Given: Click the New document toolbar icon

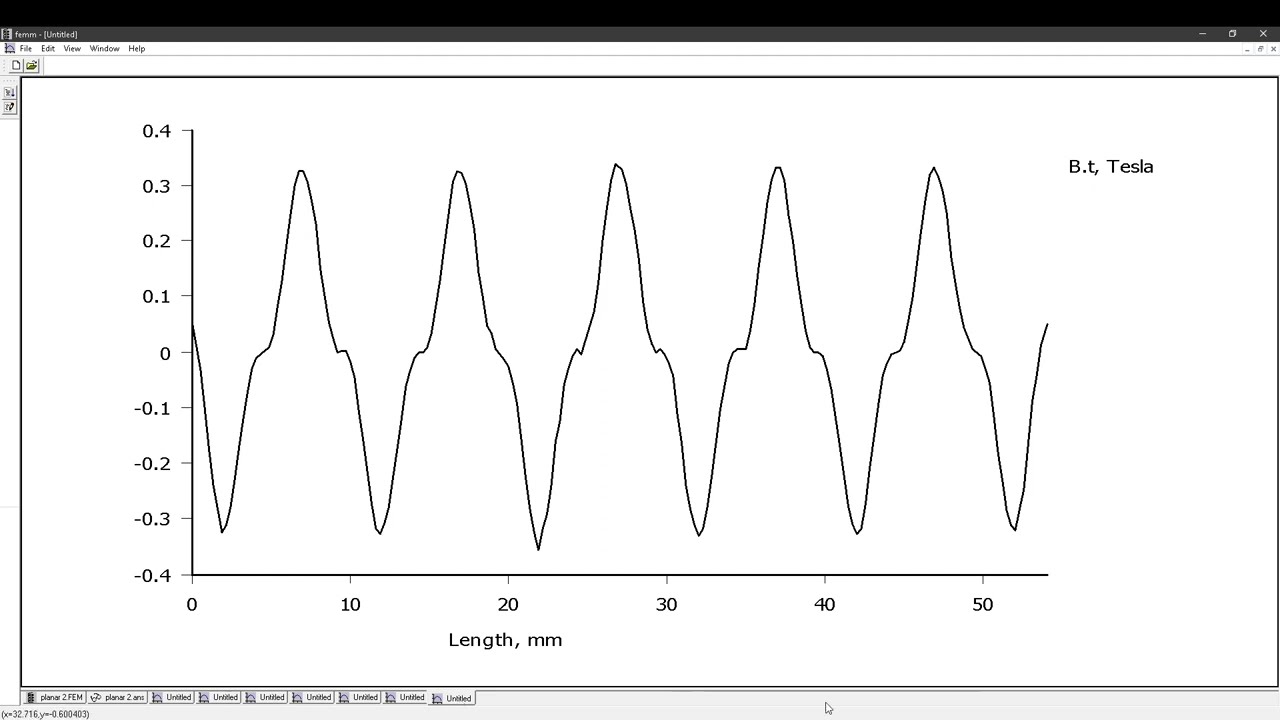Looking at the screenshot, I should tap(16, 66).
